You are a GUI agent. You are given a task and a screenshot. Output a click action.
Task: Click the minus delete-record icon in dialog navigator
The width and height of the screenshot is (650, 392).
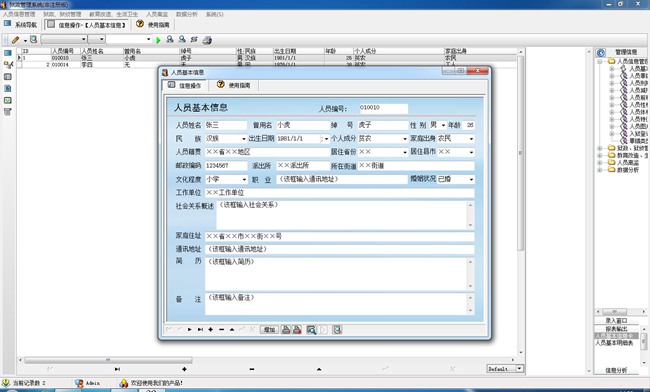coord(221,329)
